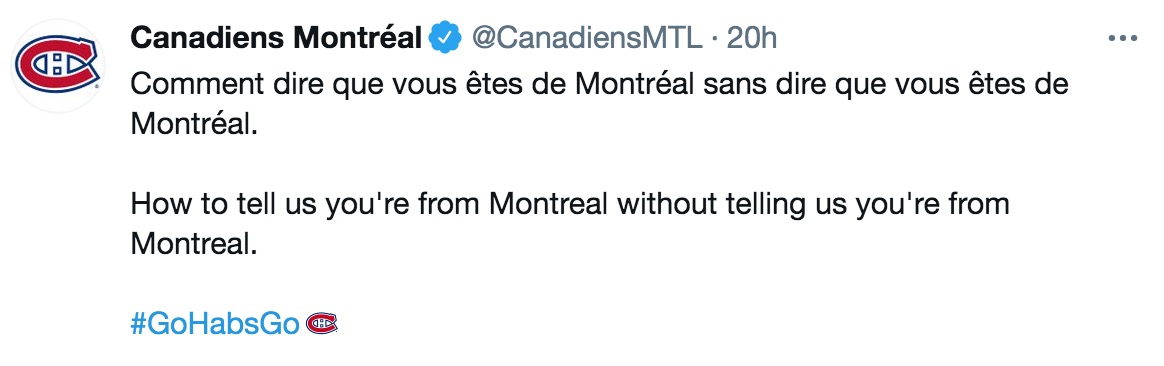Click the Habs logo emoji after the hashtag

point(322,322)
